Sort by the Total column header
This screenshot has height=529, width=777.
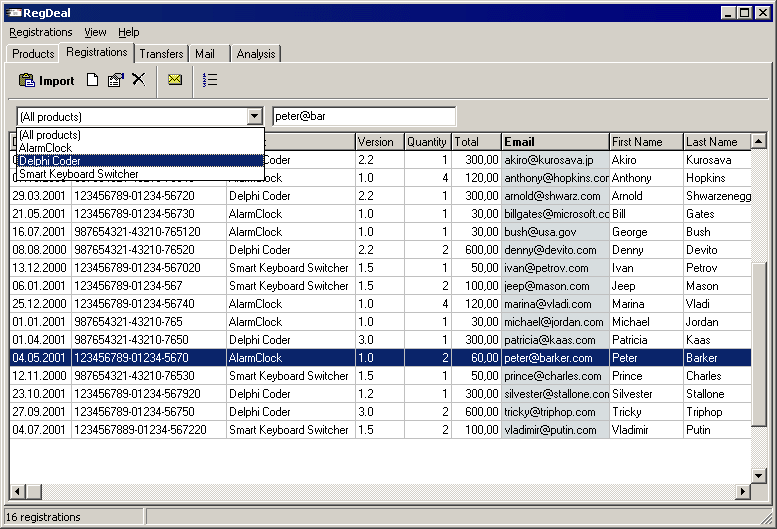476,142
